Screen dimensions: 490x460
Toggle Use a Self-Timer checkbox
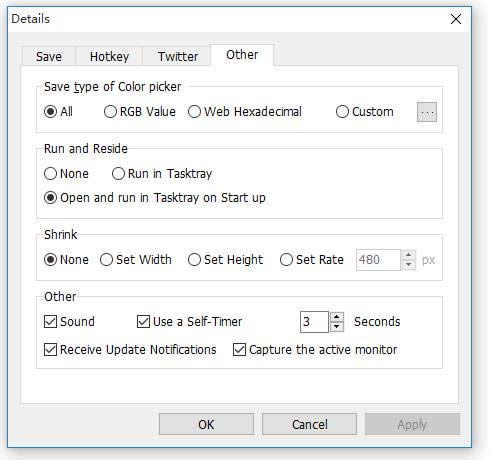pyautogui.click(x=190, y=322)
